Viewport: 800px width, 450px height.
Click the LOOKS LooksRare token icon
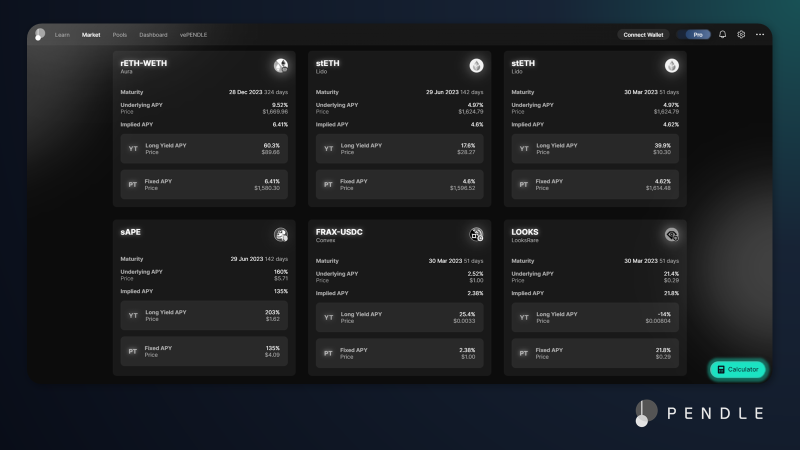tap(672, 235)
